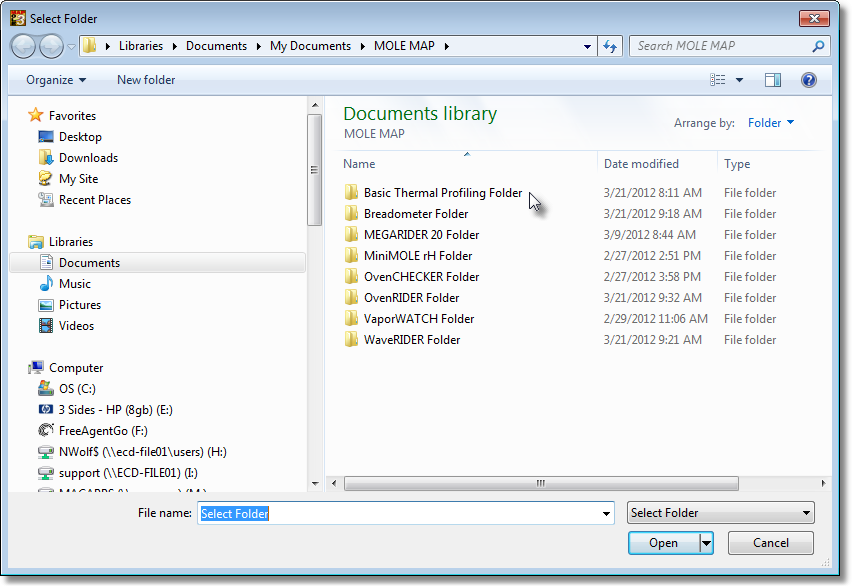Click the Help question mark icon

pos(809,80)
